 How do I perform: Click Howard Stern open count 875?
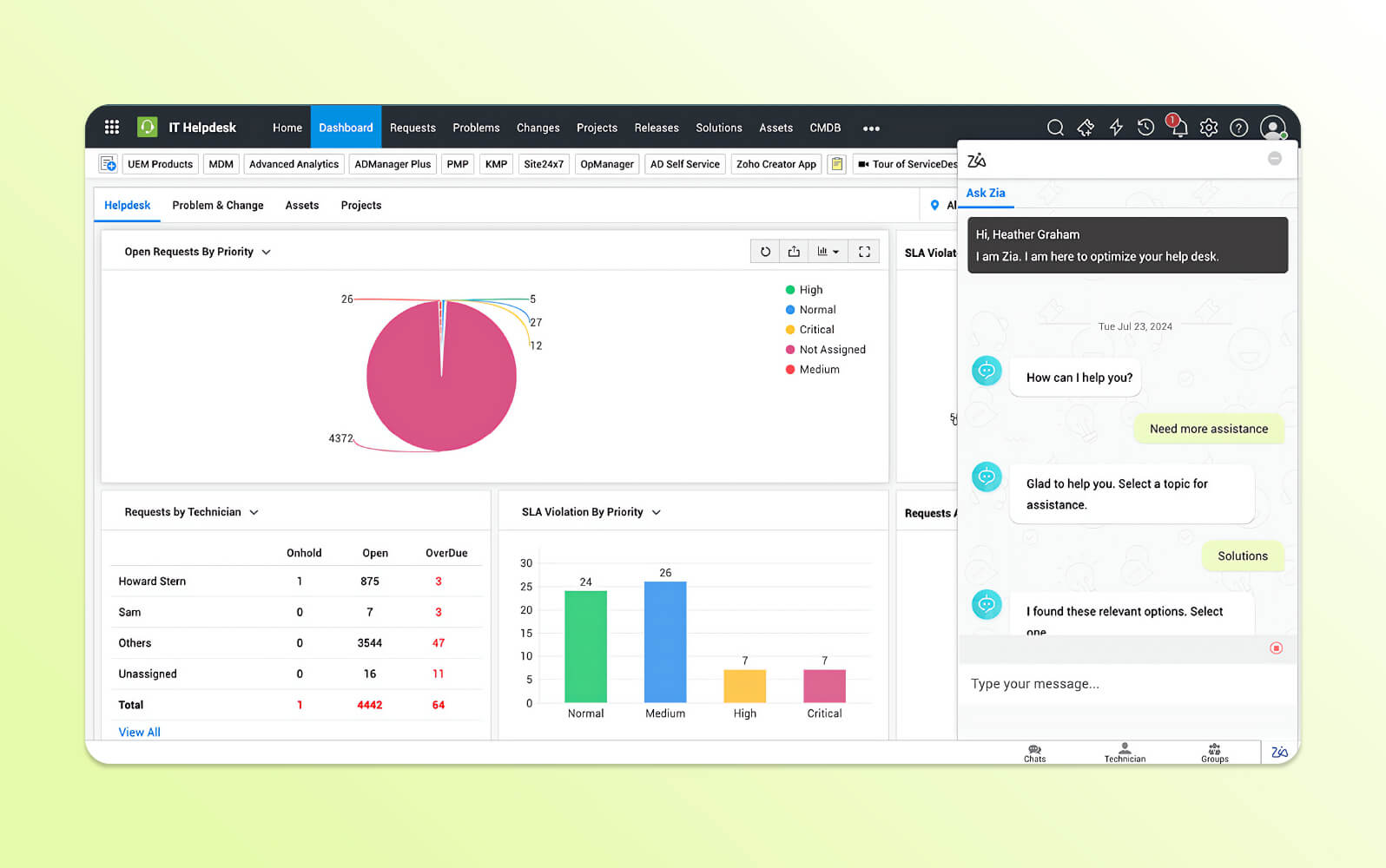(370, 582)
